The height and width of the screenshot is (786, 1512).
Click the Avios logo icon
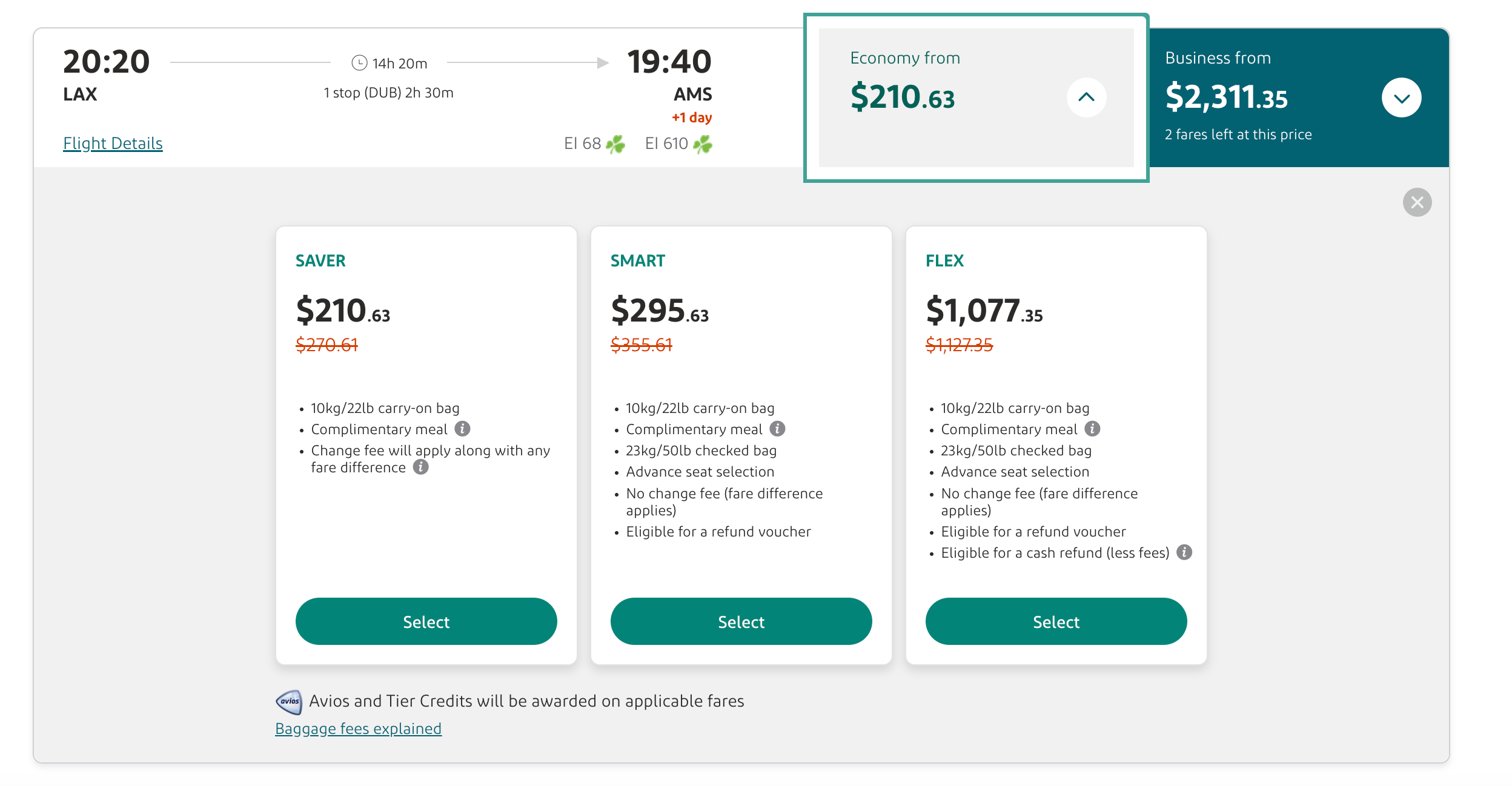point(289,701)
